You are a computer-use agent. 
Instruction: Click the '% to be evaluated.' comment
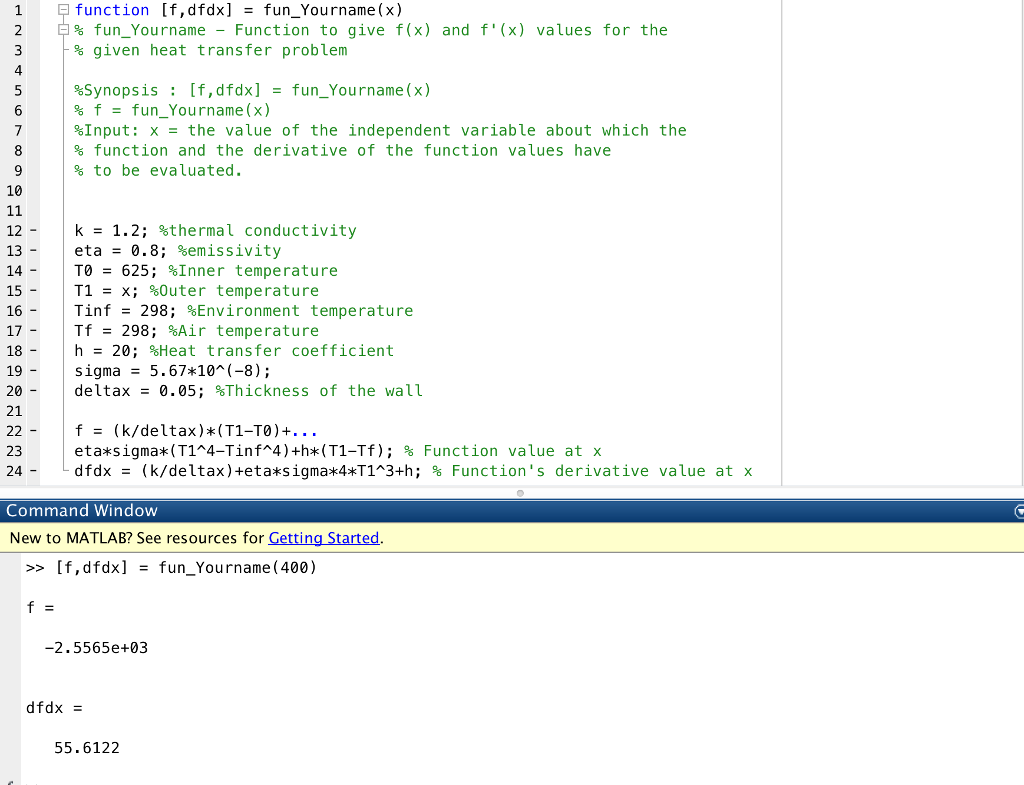click(158, 170)
